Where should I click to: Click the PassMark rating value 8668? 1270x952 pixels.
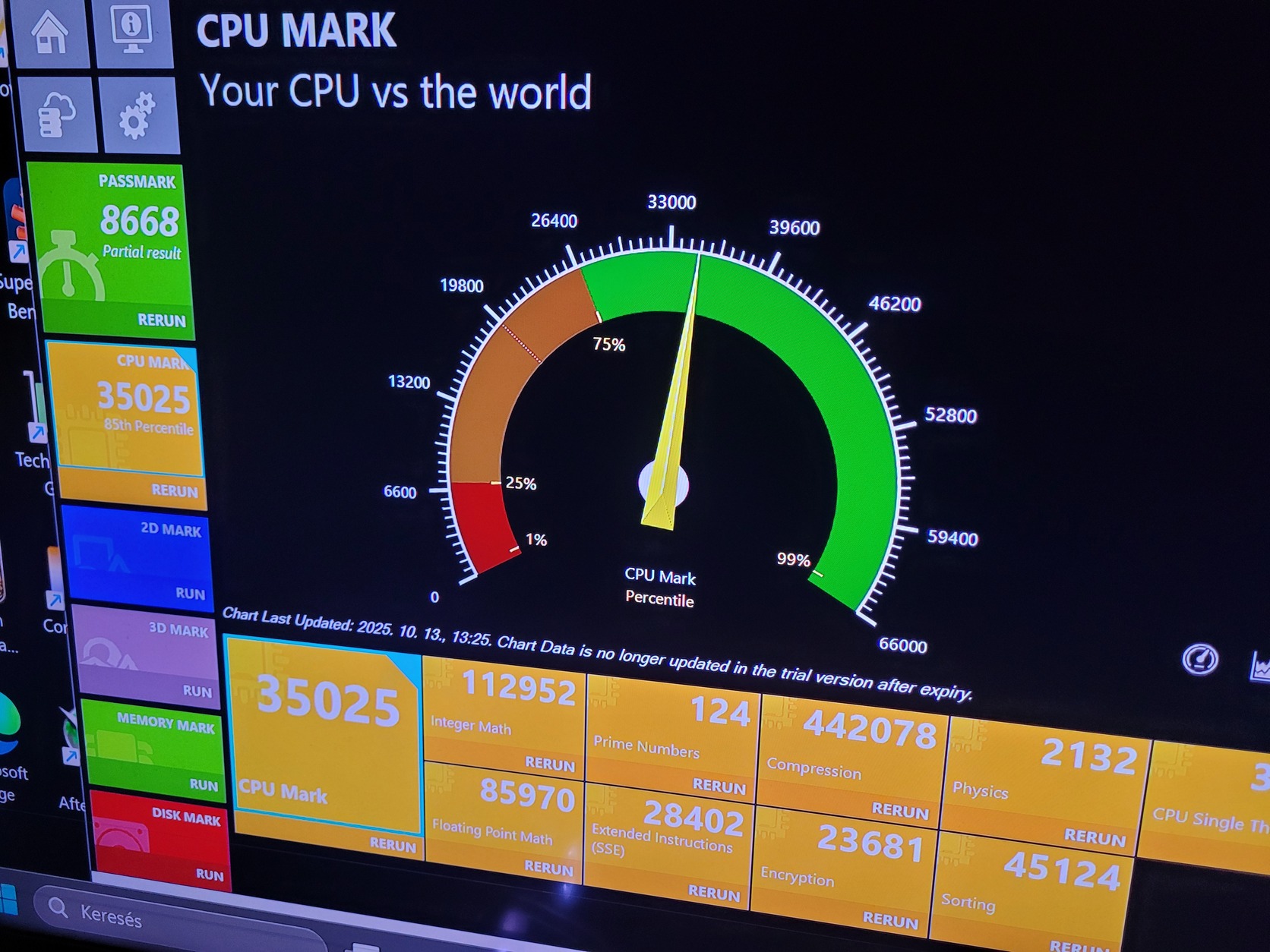[x=140, y=221]
